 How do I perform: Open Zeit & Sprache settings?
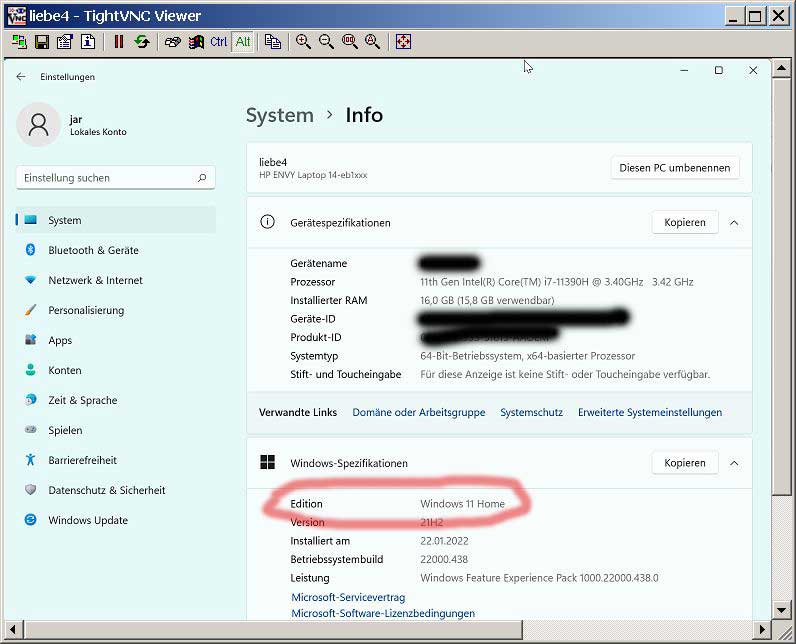(116, 400)
